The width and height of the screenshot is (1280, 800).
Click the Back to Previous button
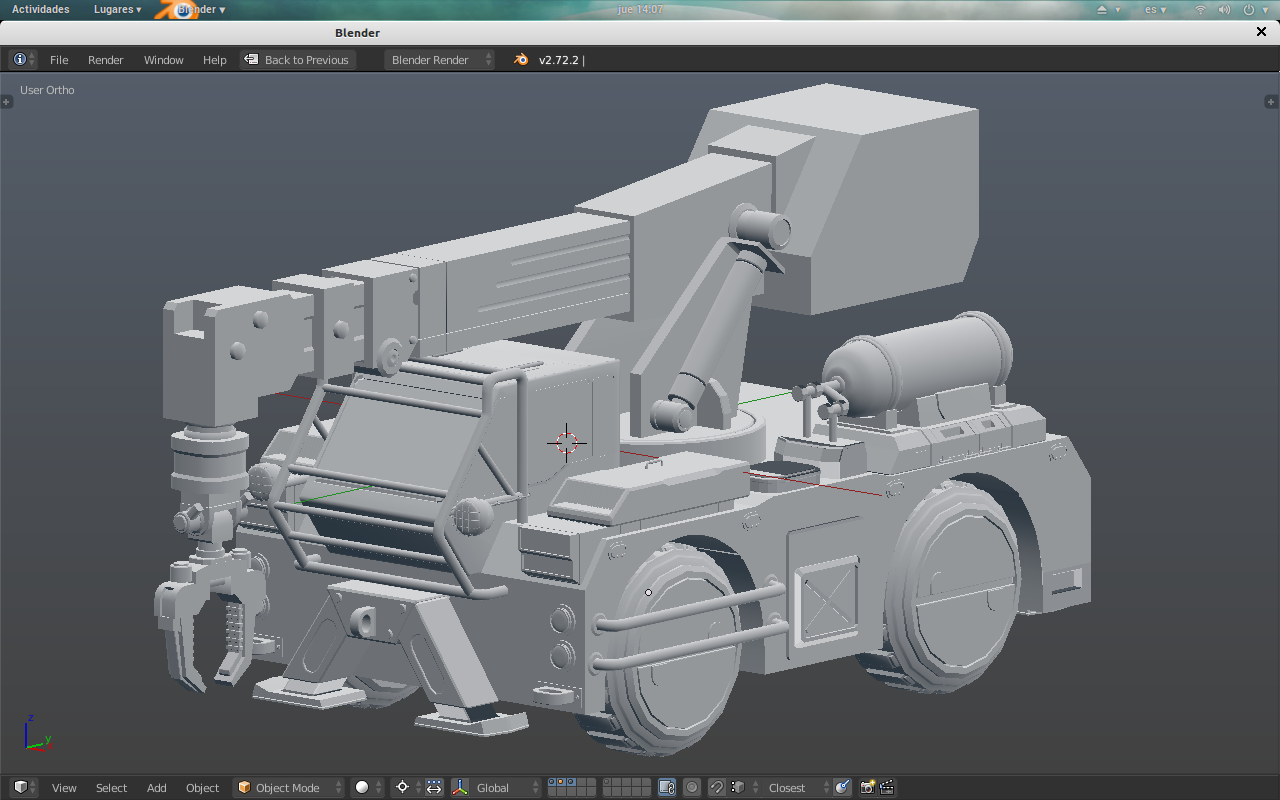[x=298, y=60]
